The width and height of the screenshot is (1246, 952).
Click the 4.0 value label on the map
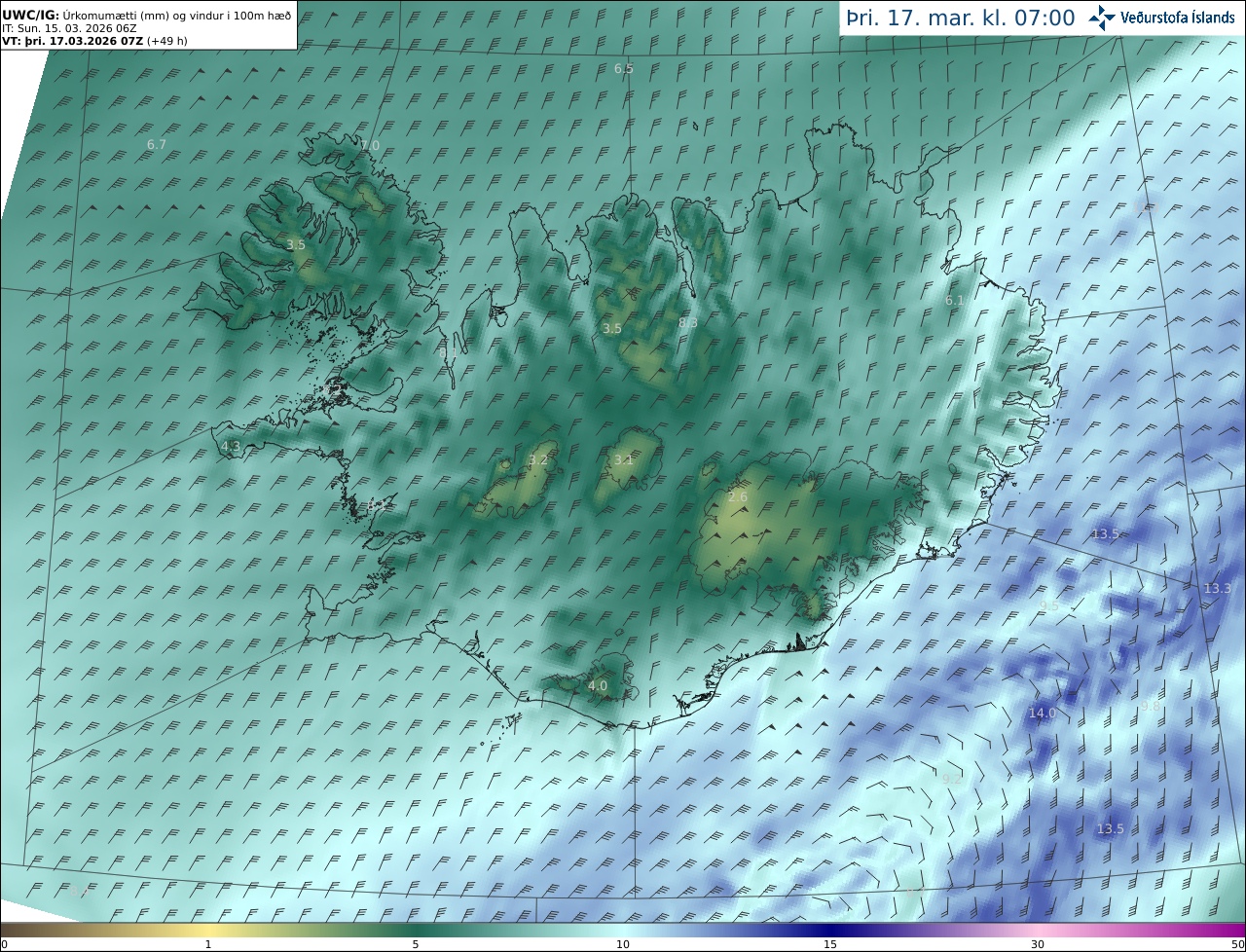(598, 686)
